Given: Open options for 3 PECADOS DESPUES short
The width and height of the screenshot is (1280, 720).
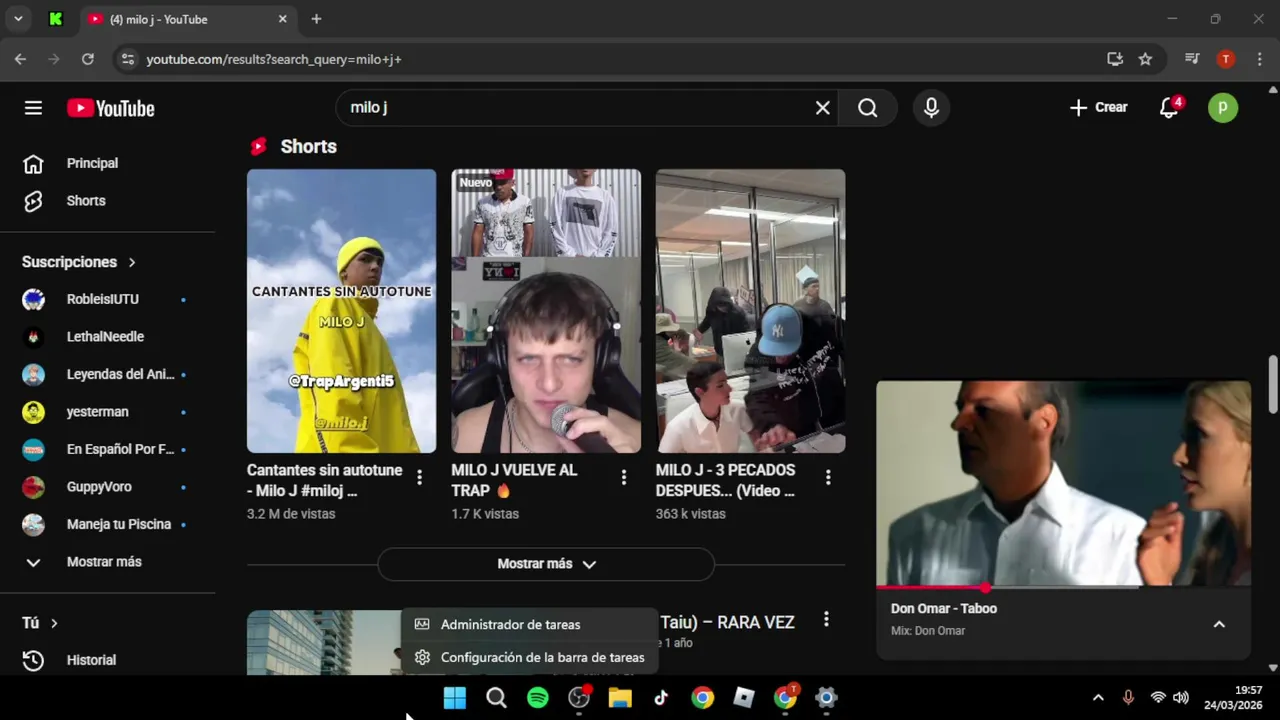Looking at the screenshot, I should (827, 478).
